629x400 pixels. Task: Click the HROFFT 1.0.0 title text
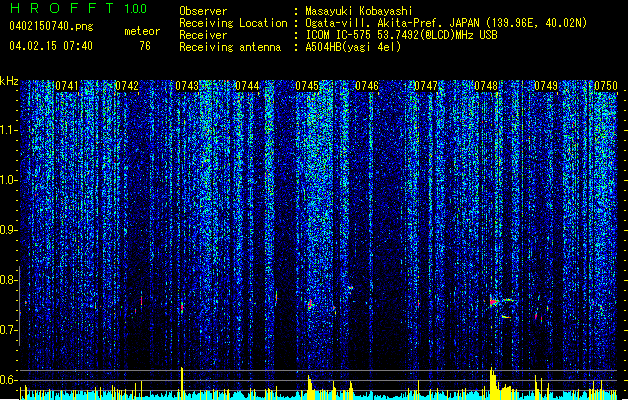79,8
